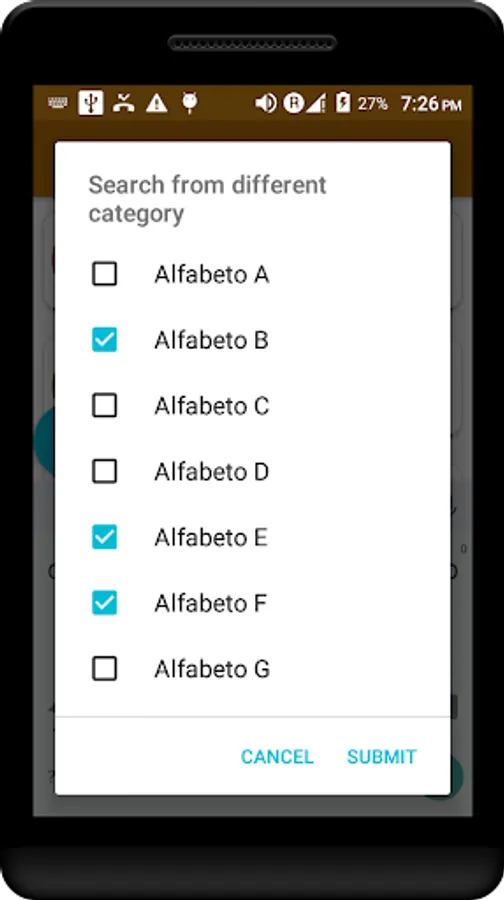The width and height of the screenshot is (504, 900).
Task: Tick the Alfabeto G checkbox
Action: pyautogui.click(x=104, y=669)
